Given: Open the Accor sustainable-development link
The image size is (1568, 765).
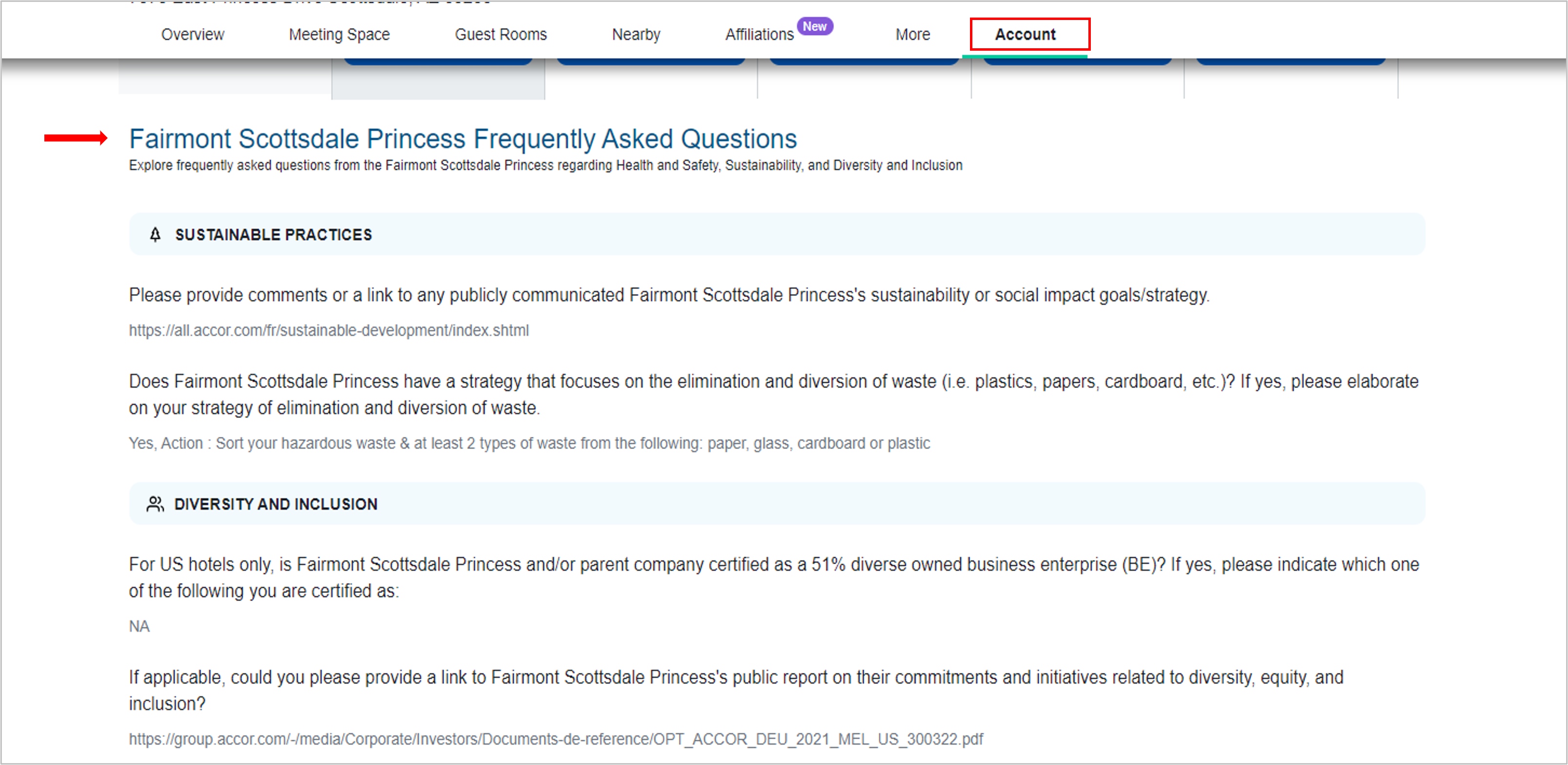Looking at the screenshot, I should pyautogui.click(x=329, y=330).
